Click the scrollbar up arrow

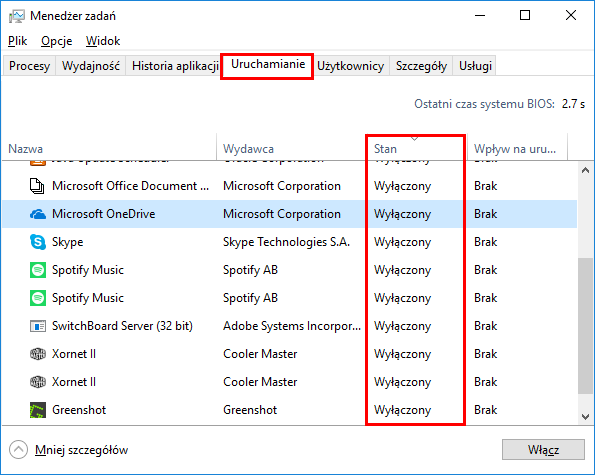[585, 170]
